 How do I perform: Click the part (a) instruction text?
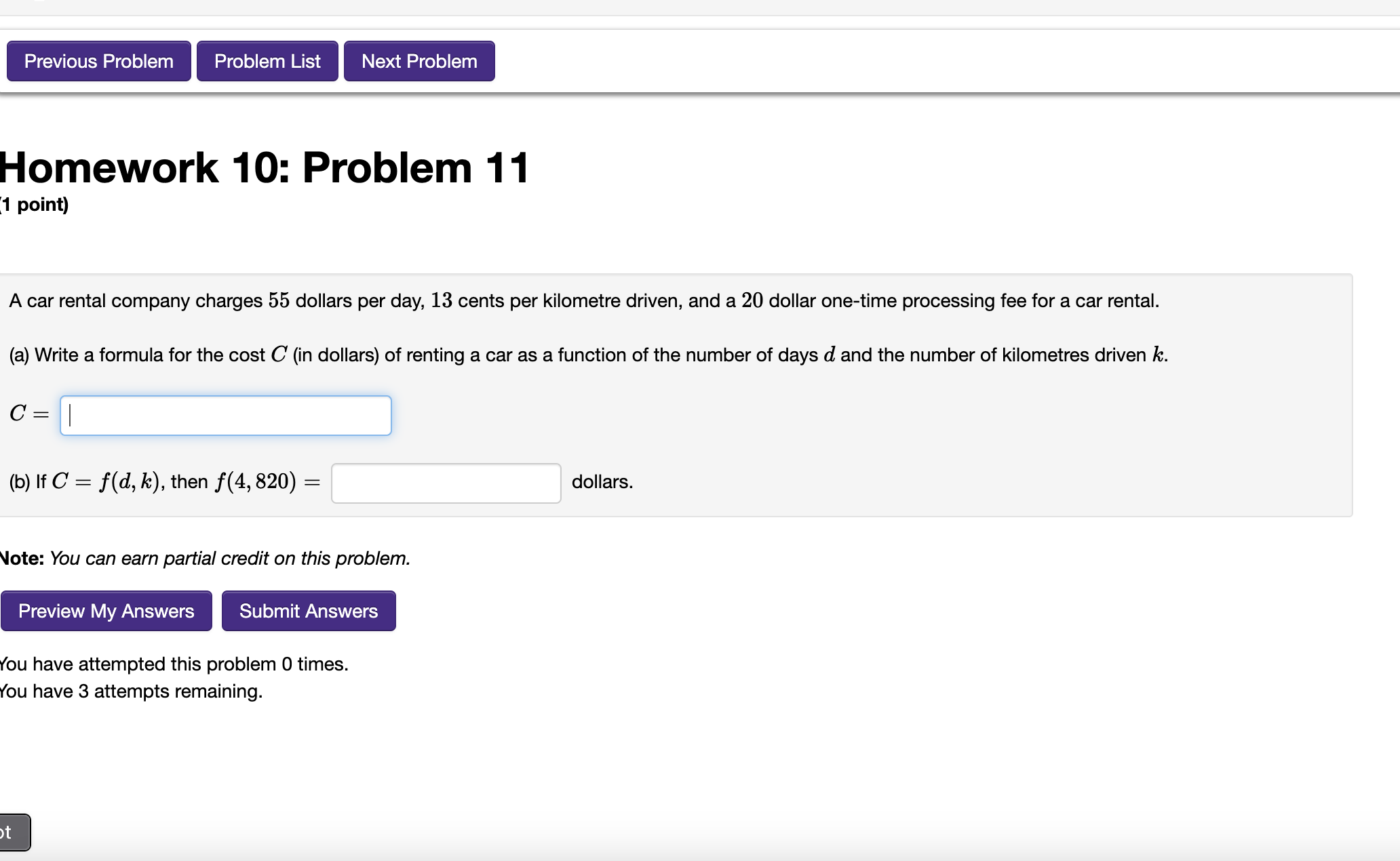(x=587, y=355)
